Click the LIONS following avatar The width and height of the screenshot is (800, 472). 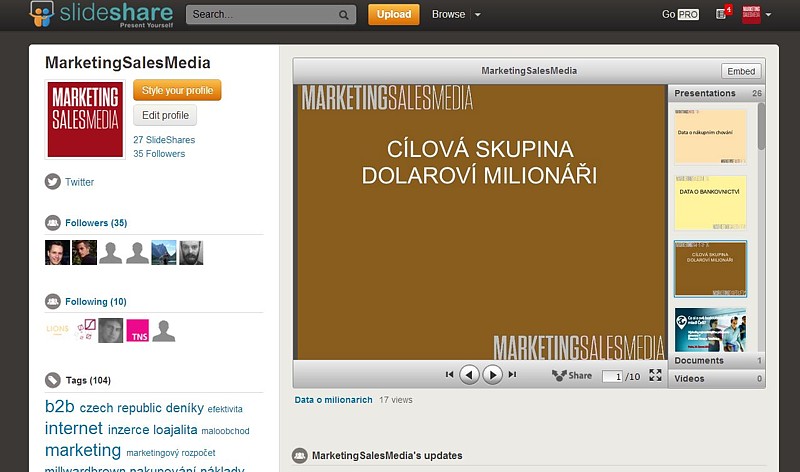click(57, 330)
